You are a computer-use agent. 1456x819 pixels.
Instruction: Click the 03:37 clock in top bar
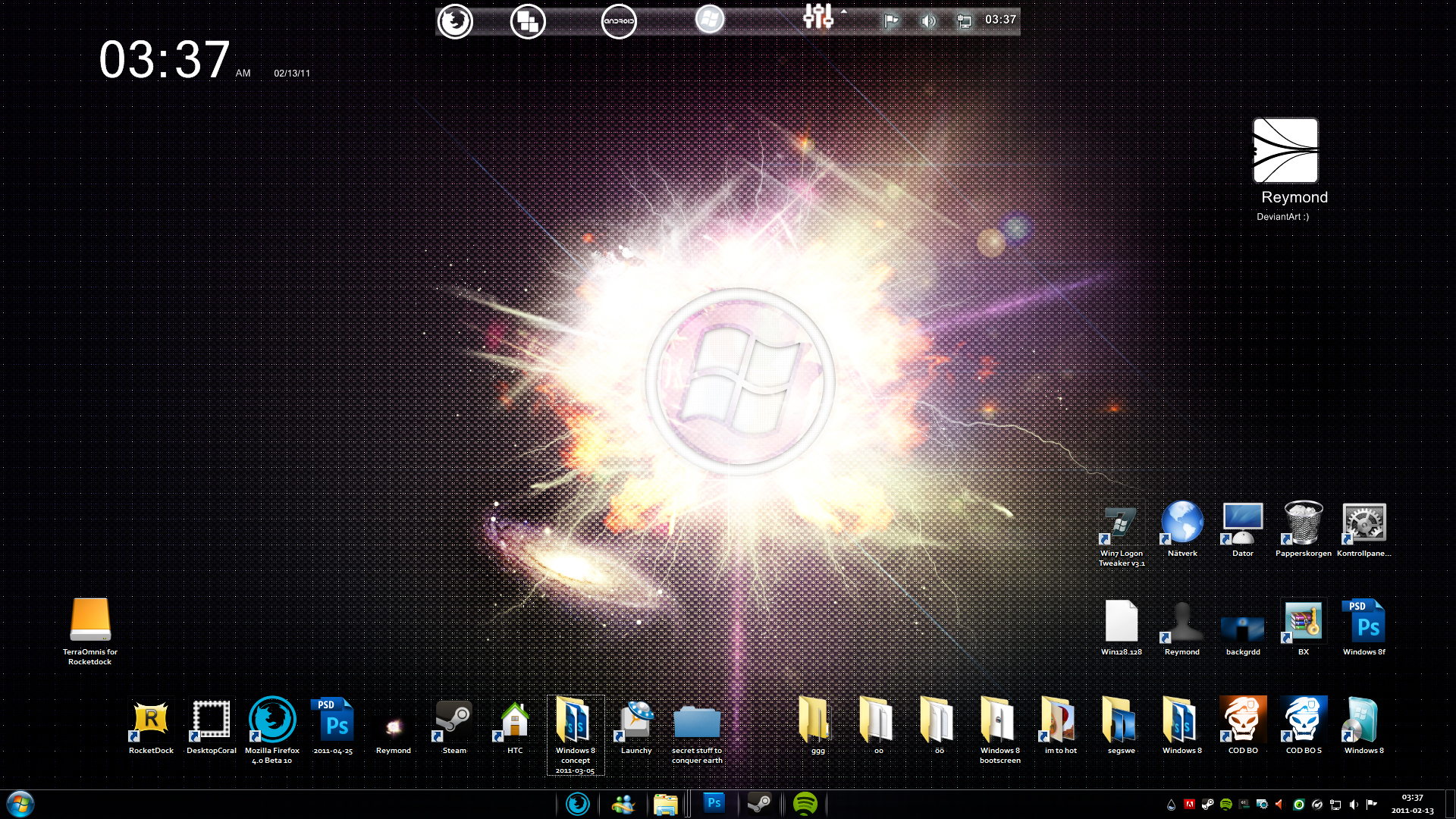(x=1000, y=20)
